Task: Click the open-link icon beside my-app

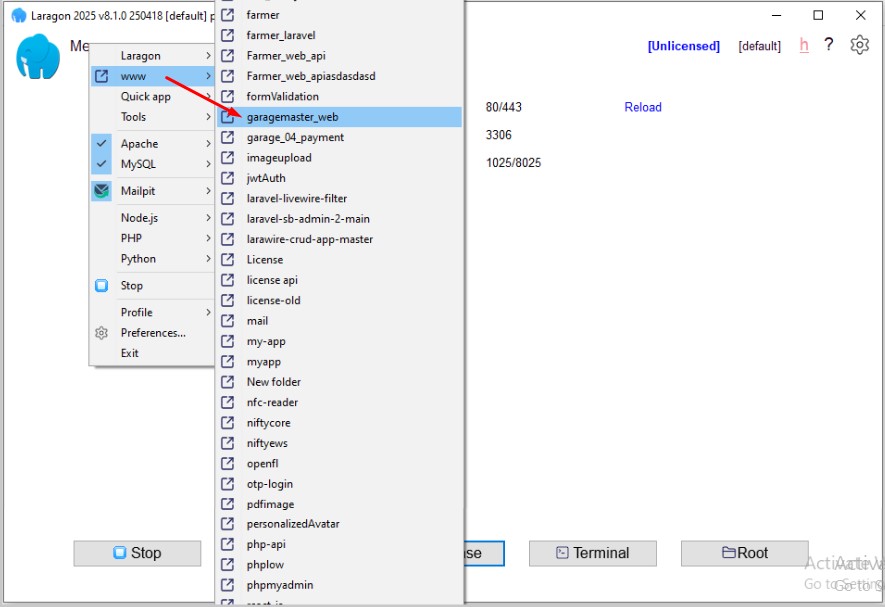Action: pyautogui.click(x=227, y=341)
